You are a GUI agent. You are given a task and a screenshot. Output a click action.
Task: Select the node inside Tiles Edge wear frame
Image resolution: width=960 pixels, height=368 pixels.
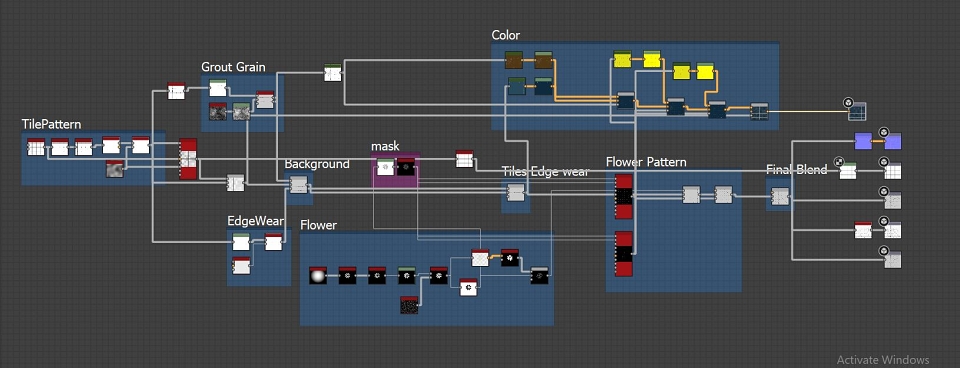tap(516, 192)
